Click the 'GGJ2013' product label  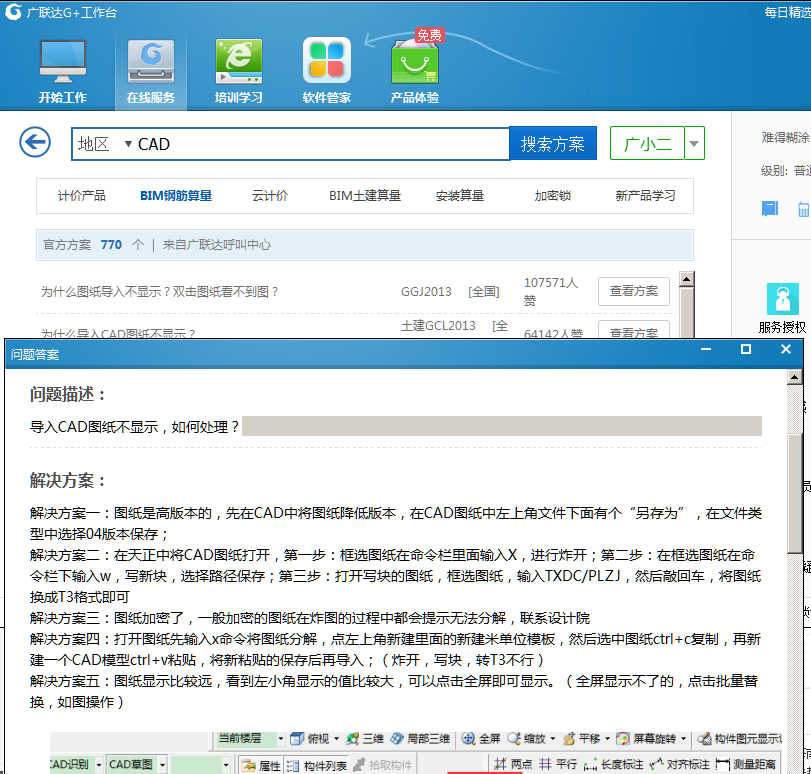tap(426, 292)
